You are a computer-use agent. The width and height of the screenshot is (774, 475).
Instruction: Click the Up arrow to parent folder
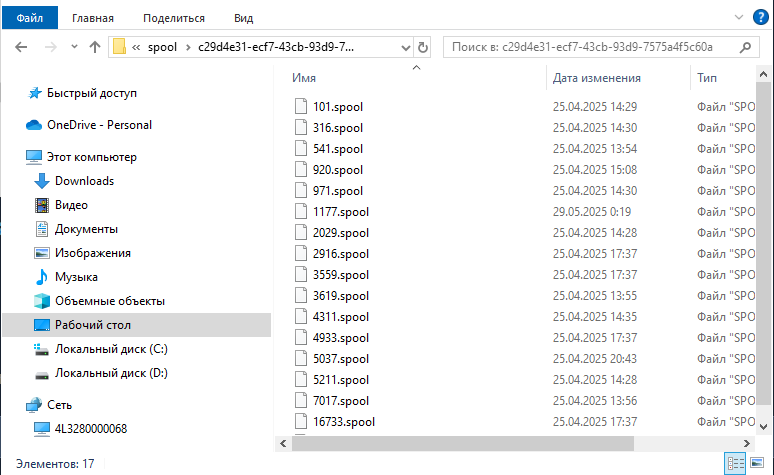coord(96,47)
